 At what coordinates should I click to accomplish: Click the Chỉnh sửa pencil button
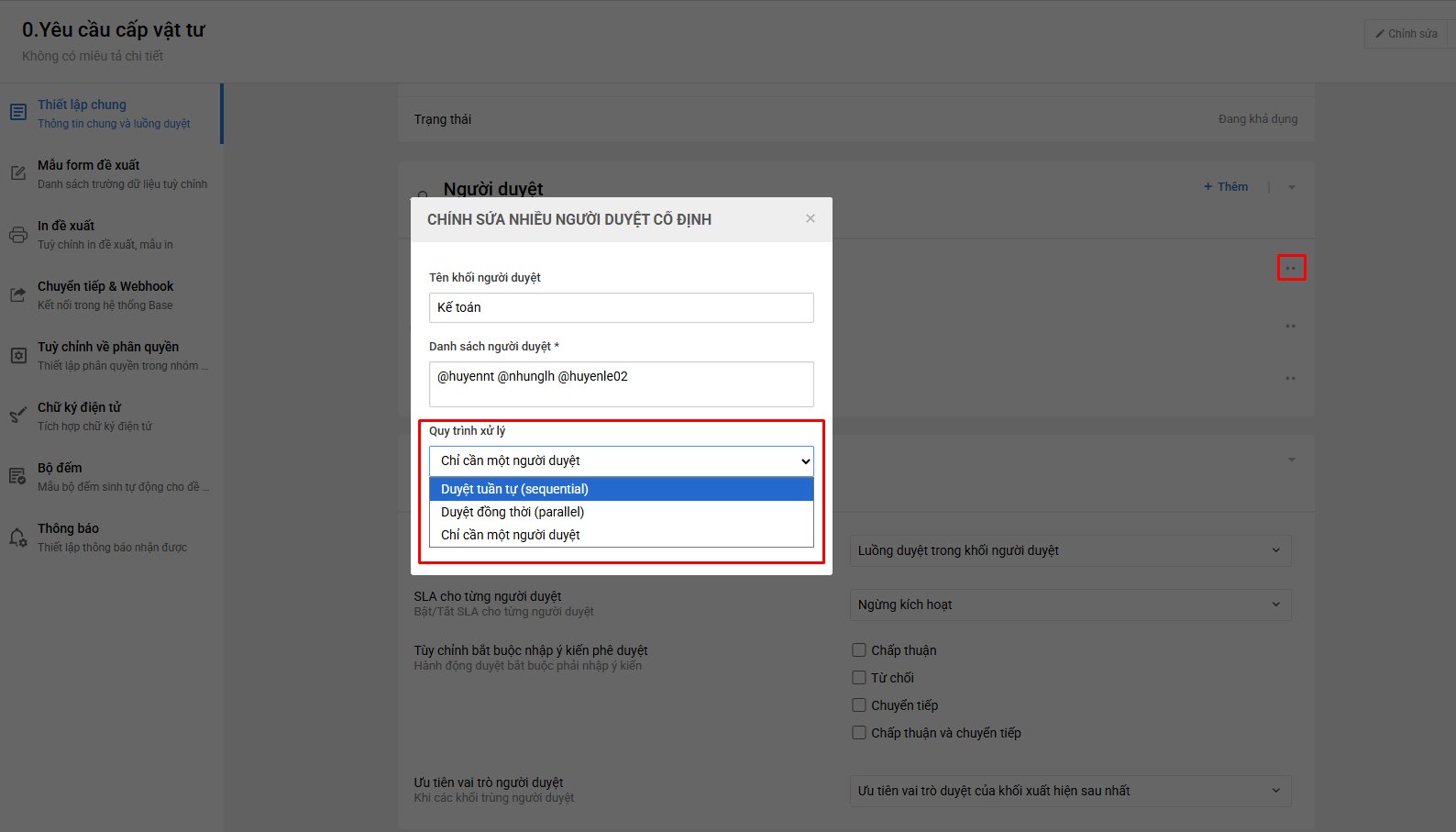(1406, 34)
